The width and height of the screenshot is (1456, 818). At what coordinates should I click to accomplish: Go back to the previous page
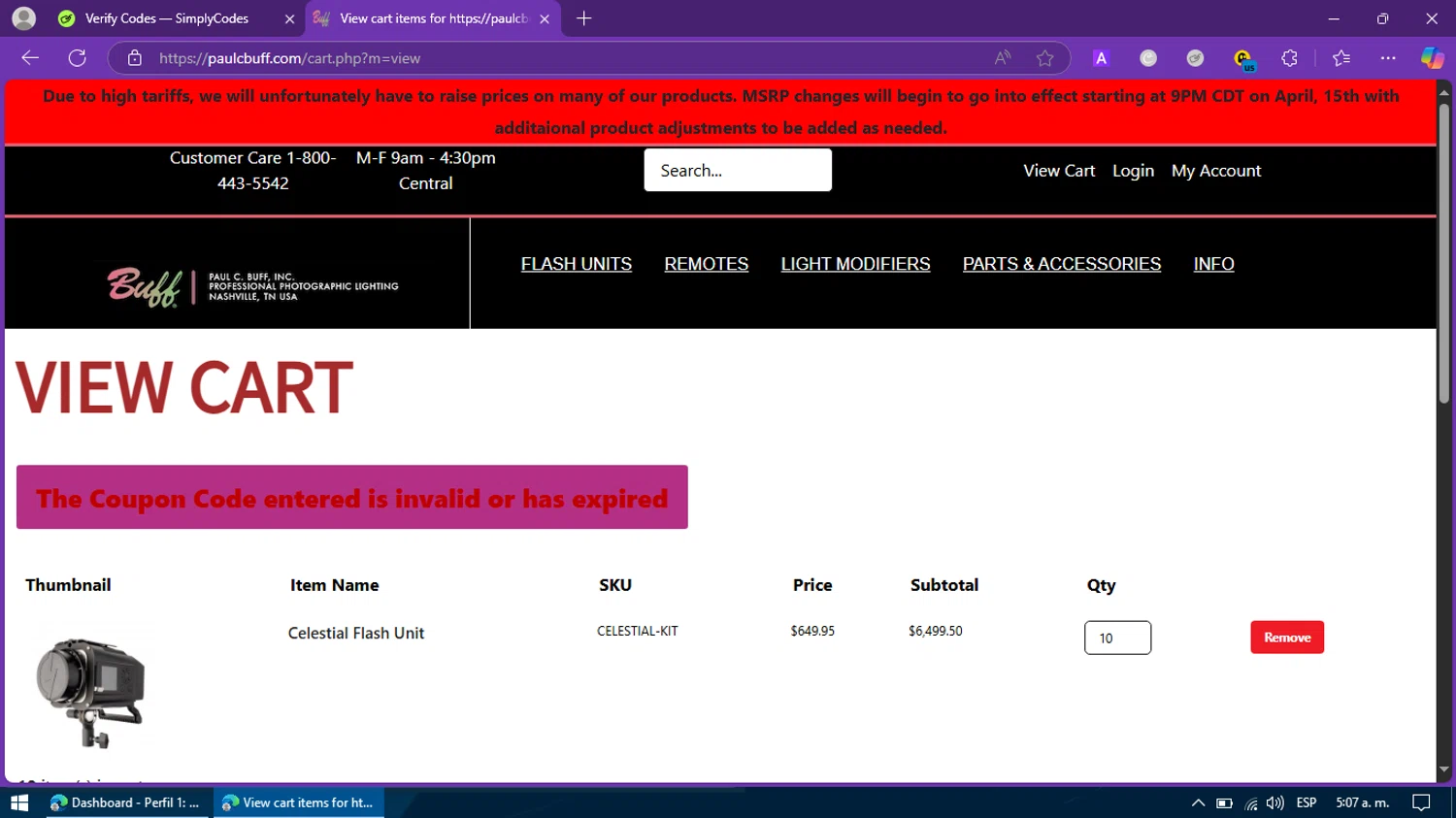click(30, 58)
